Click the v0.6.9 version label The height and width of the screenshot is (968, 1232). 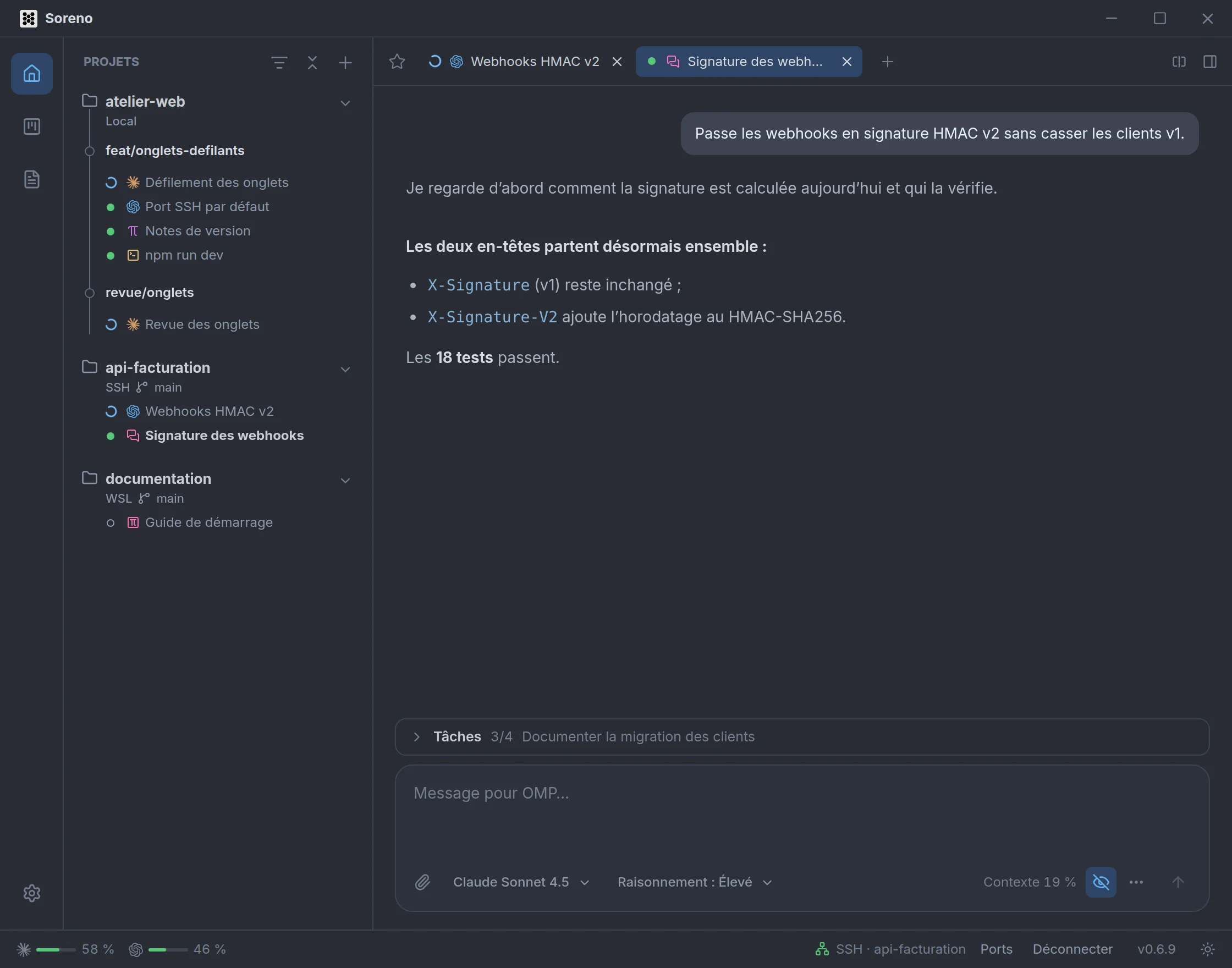tap(1156, 949)
